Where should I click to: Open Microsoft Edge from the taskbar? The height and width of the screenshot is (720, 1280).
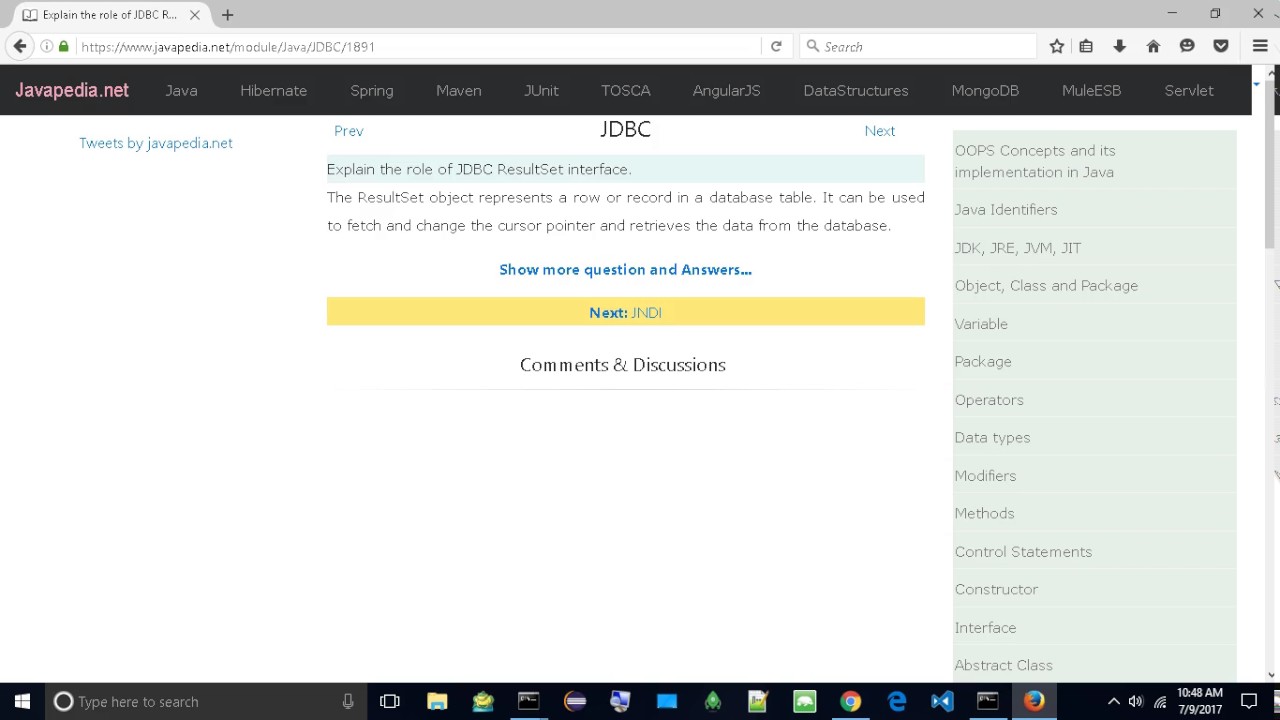click(x=897, y=702)
